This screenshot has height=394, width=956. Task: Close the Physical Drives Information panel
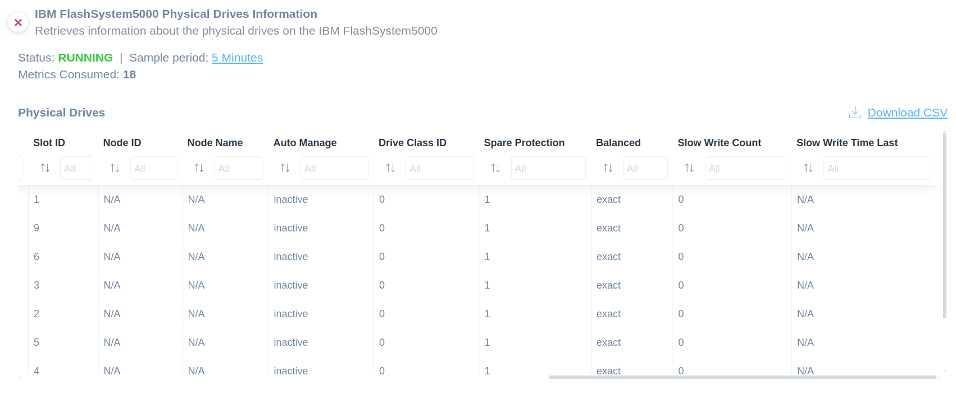pyautogui.click(x=18, y=23)
